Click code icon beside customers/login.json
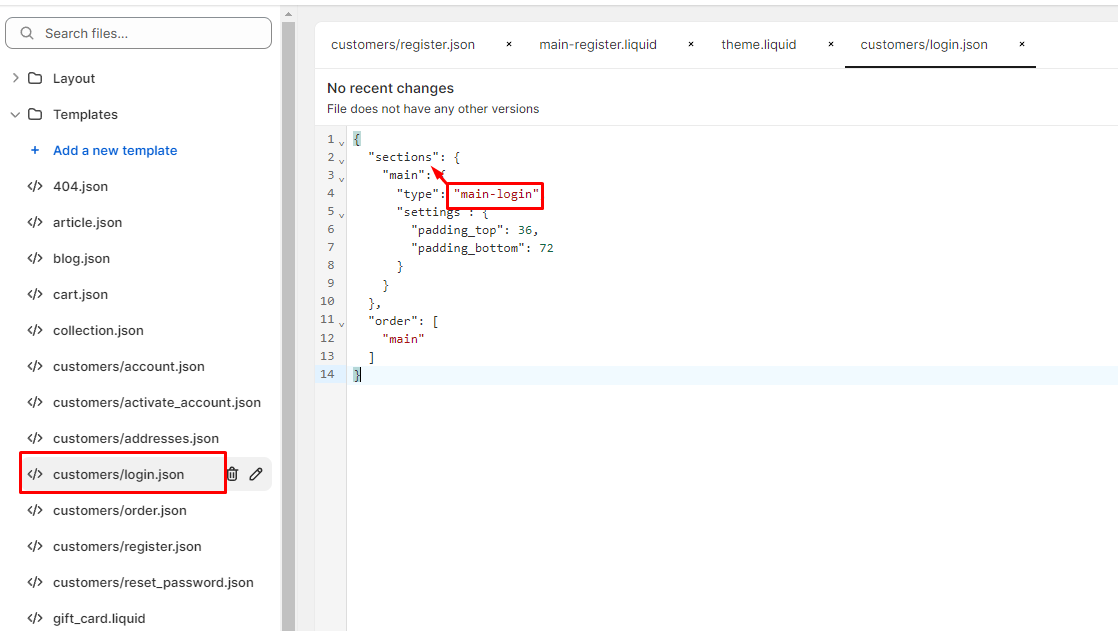This screenshot has width=1118, height=631. 35,474
